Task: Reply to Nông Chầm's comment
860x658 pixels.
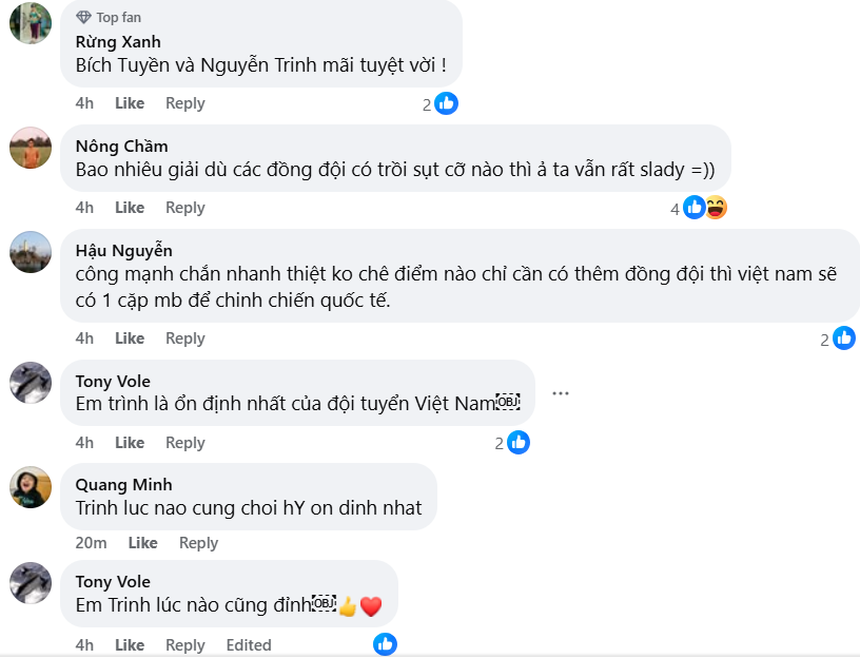Action: [x=185, y=207]
